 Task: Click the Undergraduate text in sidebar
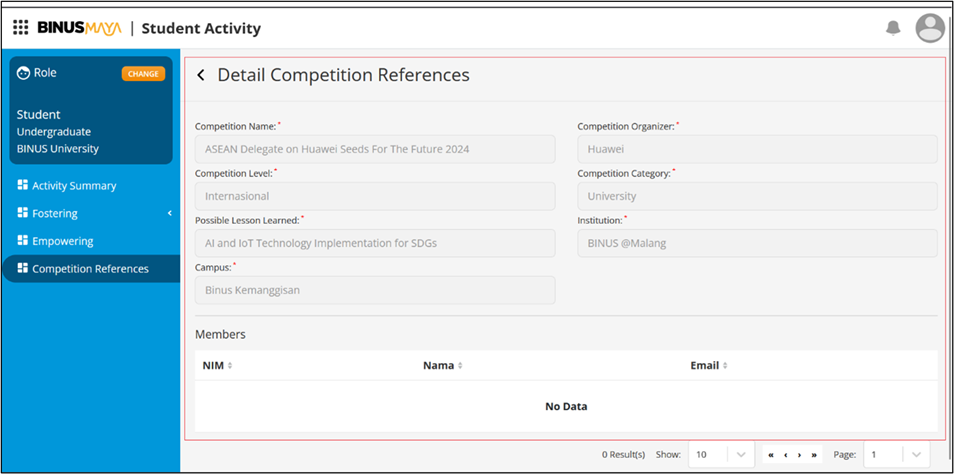click(54, 131)
